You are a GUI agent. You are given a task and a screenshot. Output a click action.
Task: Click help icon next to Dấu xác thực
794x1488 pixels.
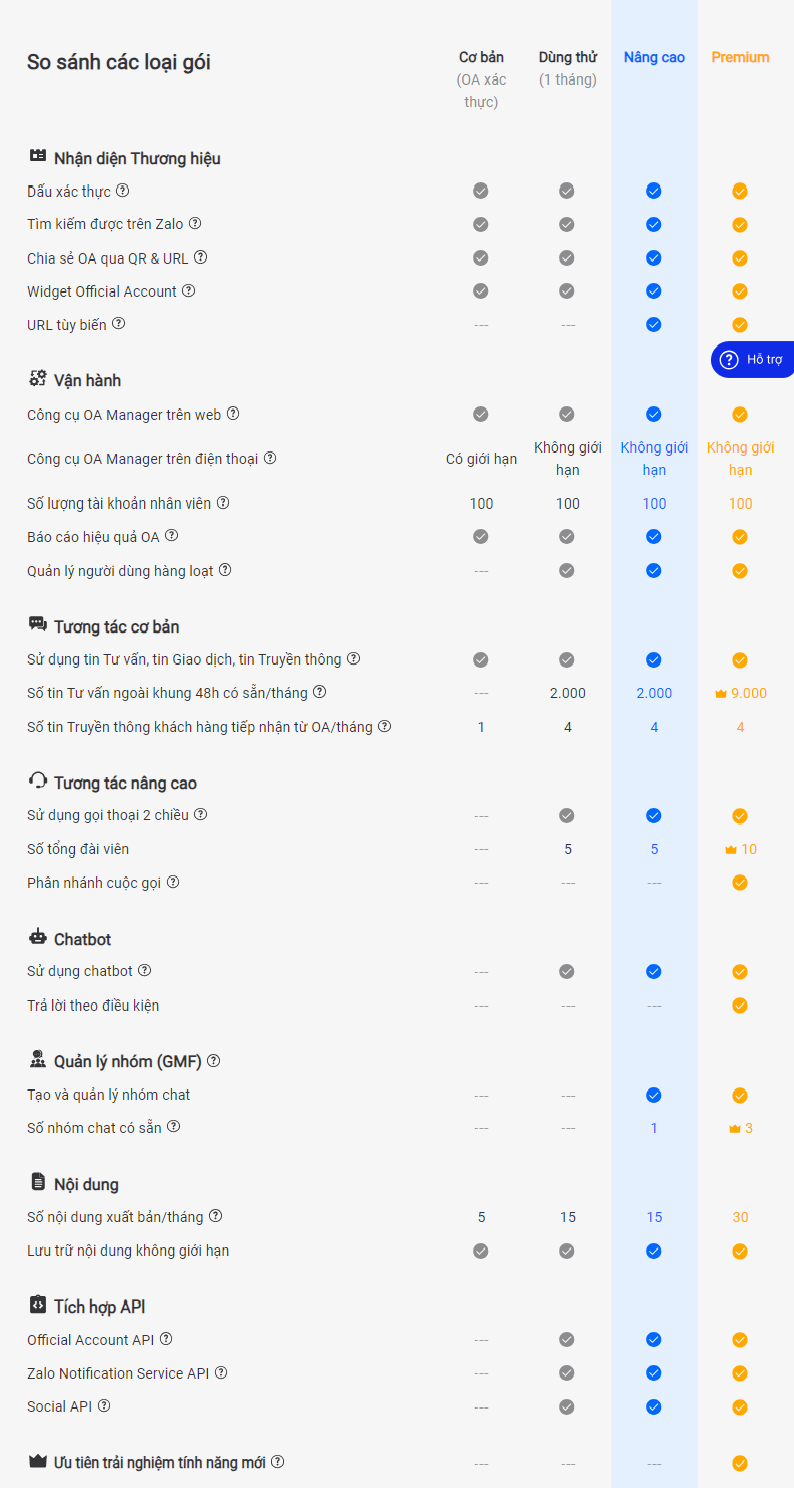point(123,190)
